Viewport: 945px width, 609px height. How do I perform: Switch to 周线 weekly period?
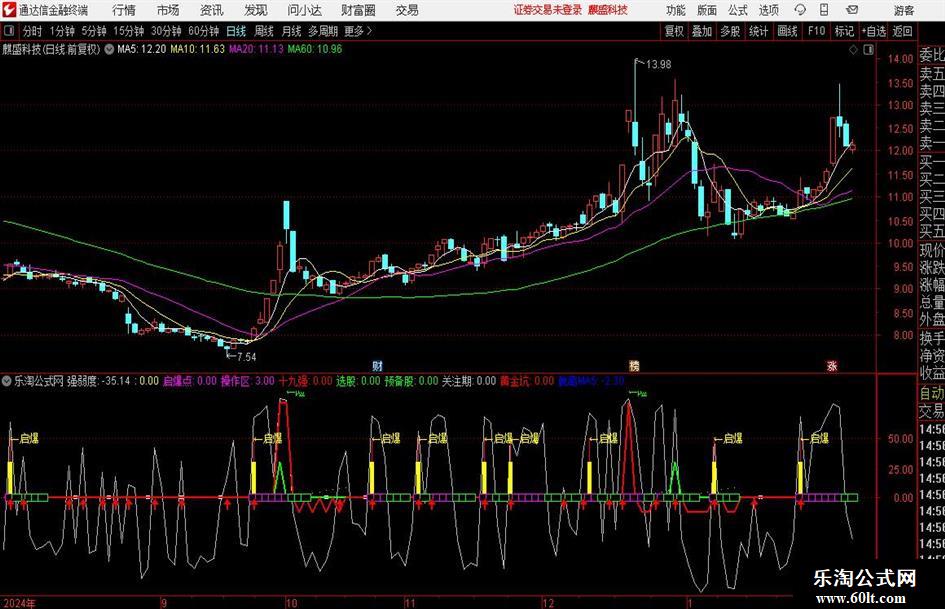pyautogui.click(x=263, y=31)
